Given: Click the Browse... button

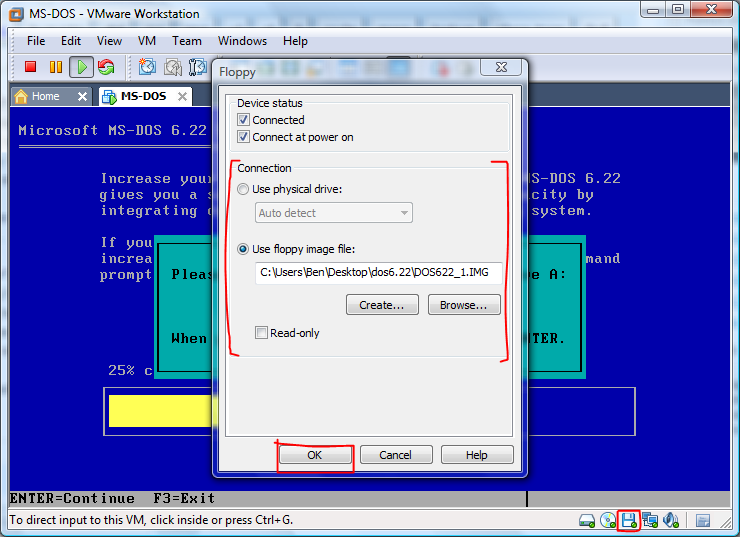Looking at the screenshot, I should (463, 305).
